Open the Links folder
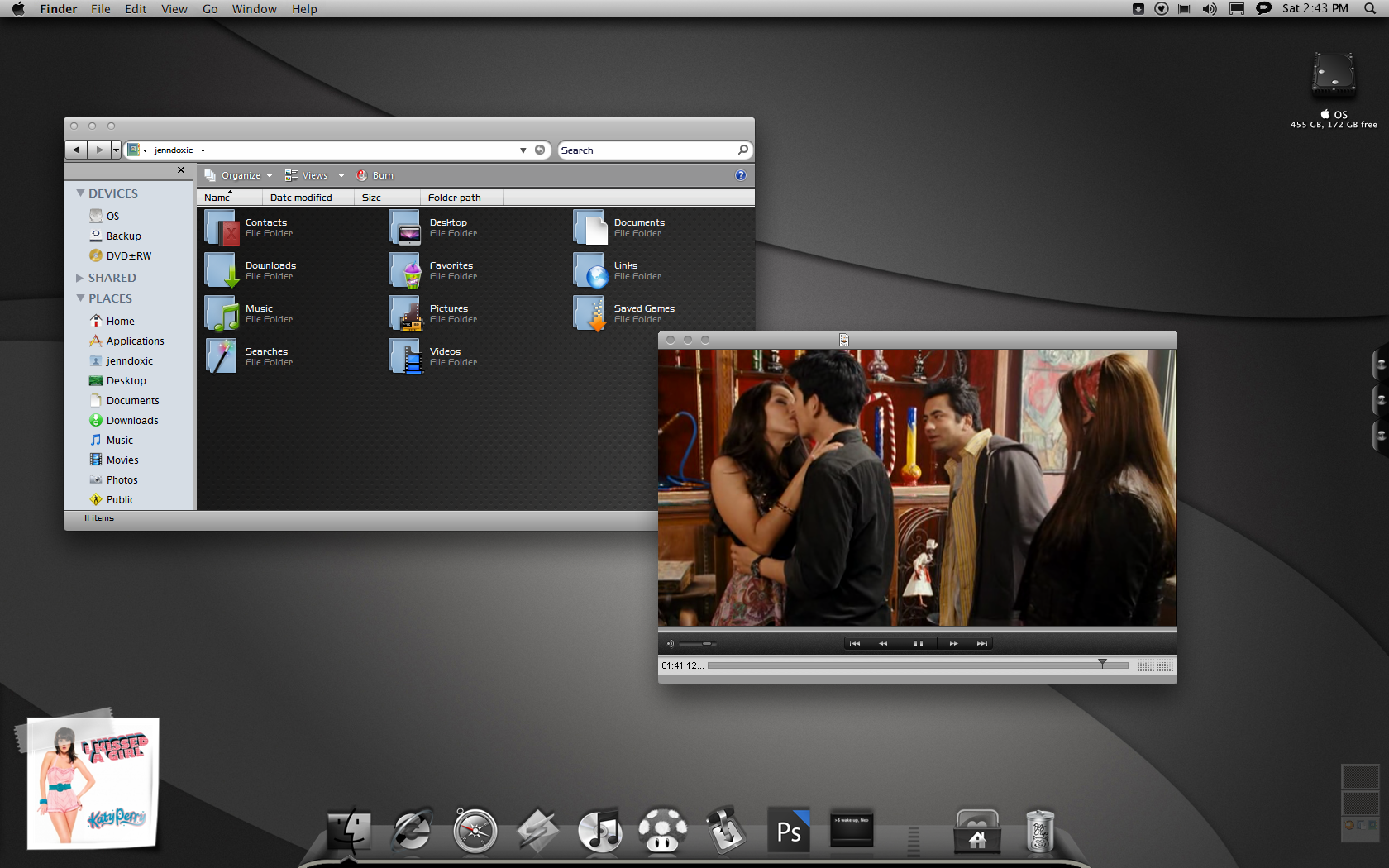 (618, 270)
